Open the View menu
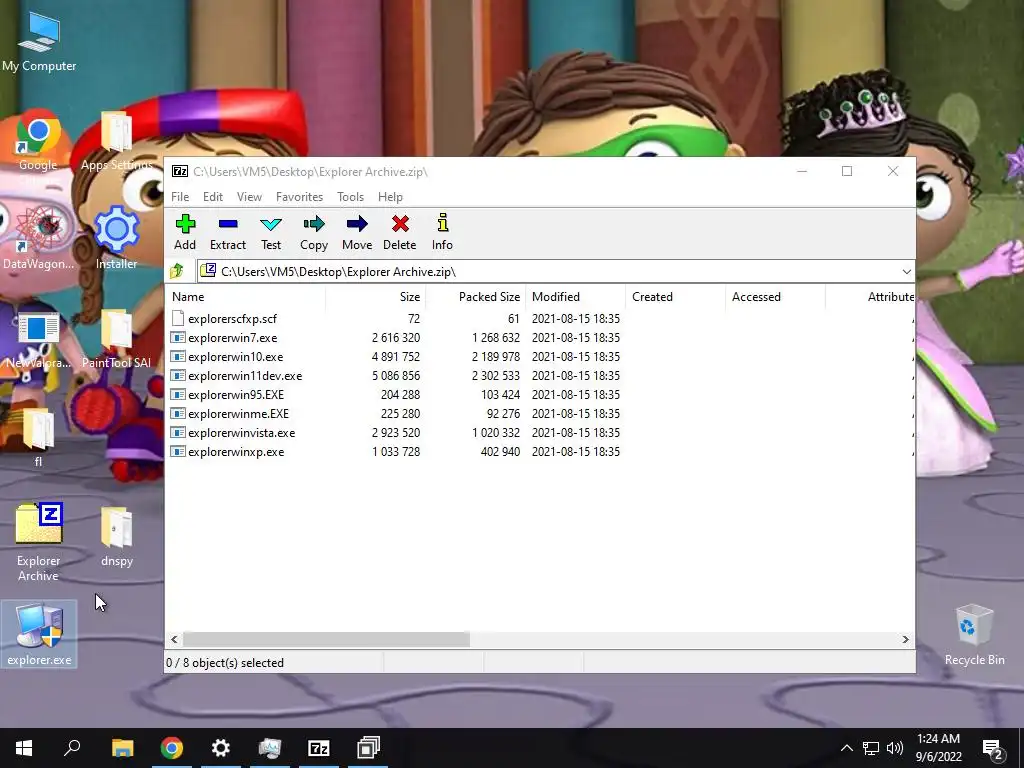Screen dimensions: 1024x768 tap(249, 197)
